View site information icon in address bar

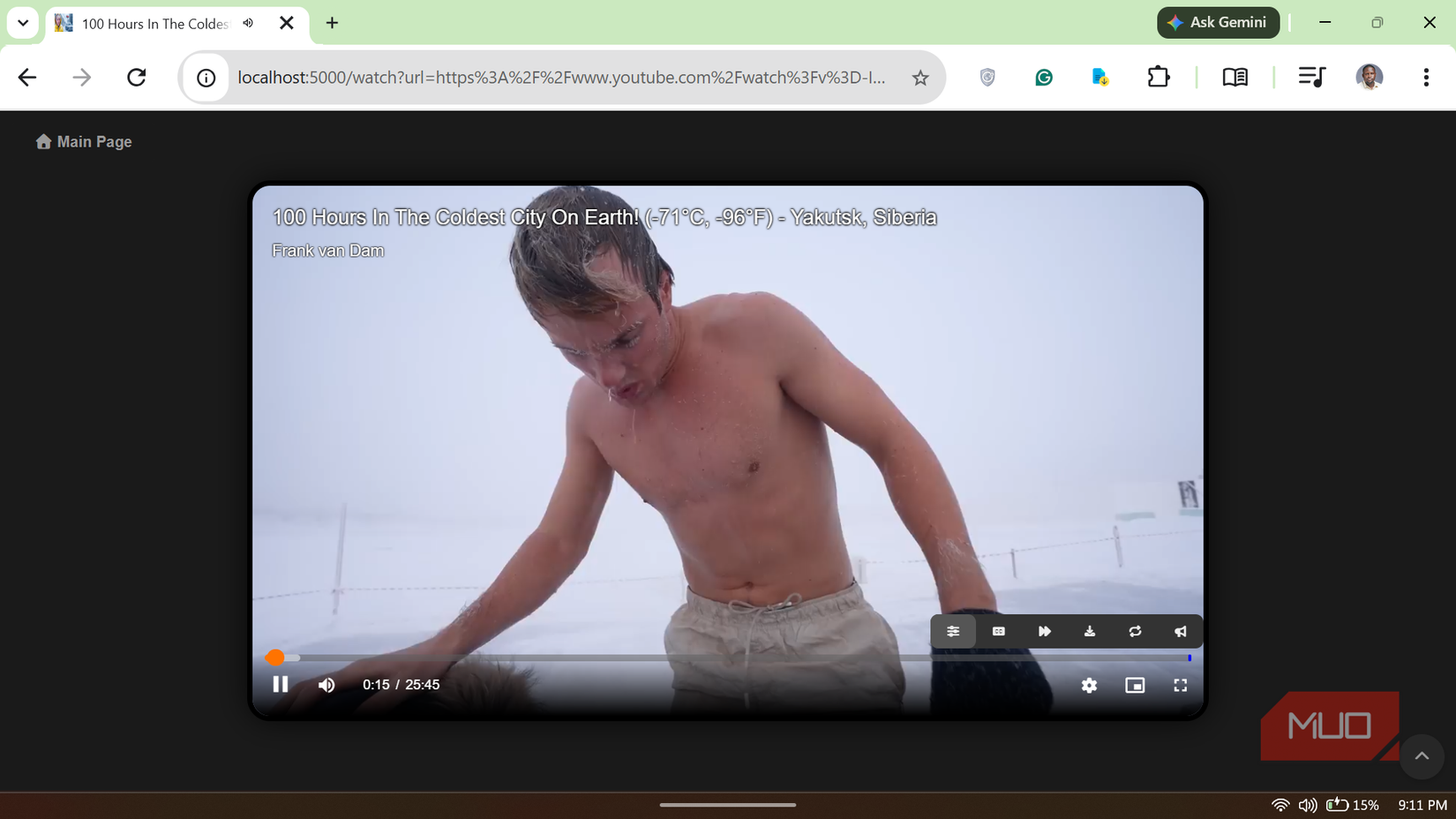point(206,78)
